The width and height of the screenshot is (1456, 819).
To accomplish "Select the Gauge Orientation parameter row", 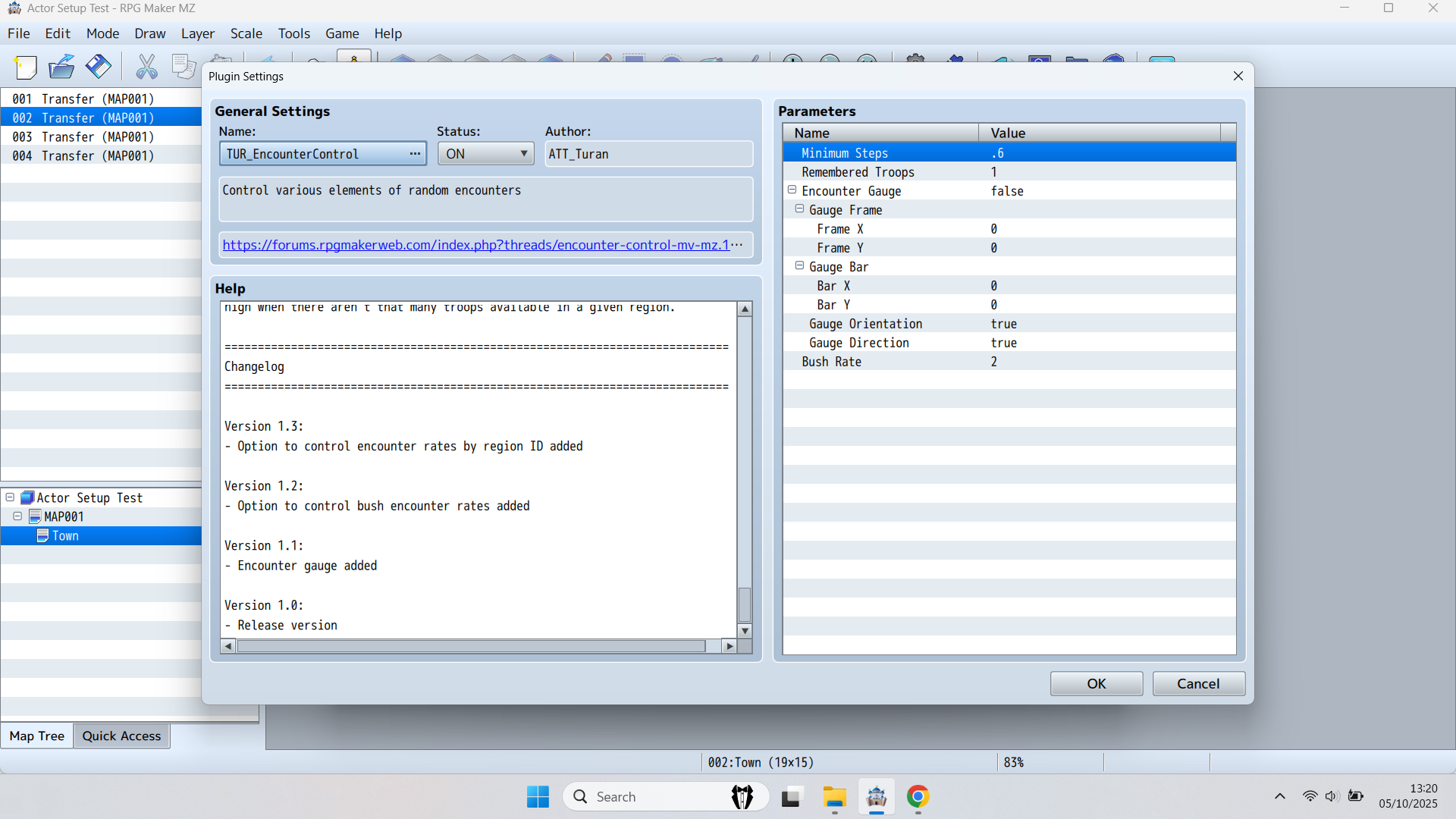I will pos(1009,324).
